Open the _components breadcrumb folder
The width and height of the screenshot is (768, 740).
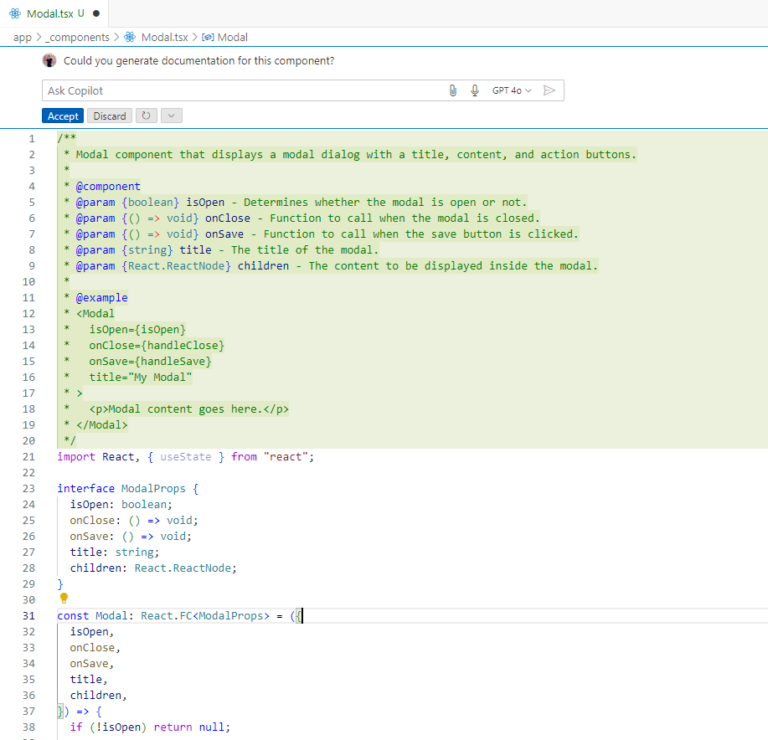click(x=77, y=37)
